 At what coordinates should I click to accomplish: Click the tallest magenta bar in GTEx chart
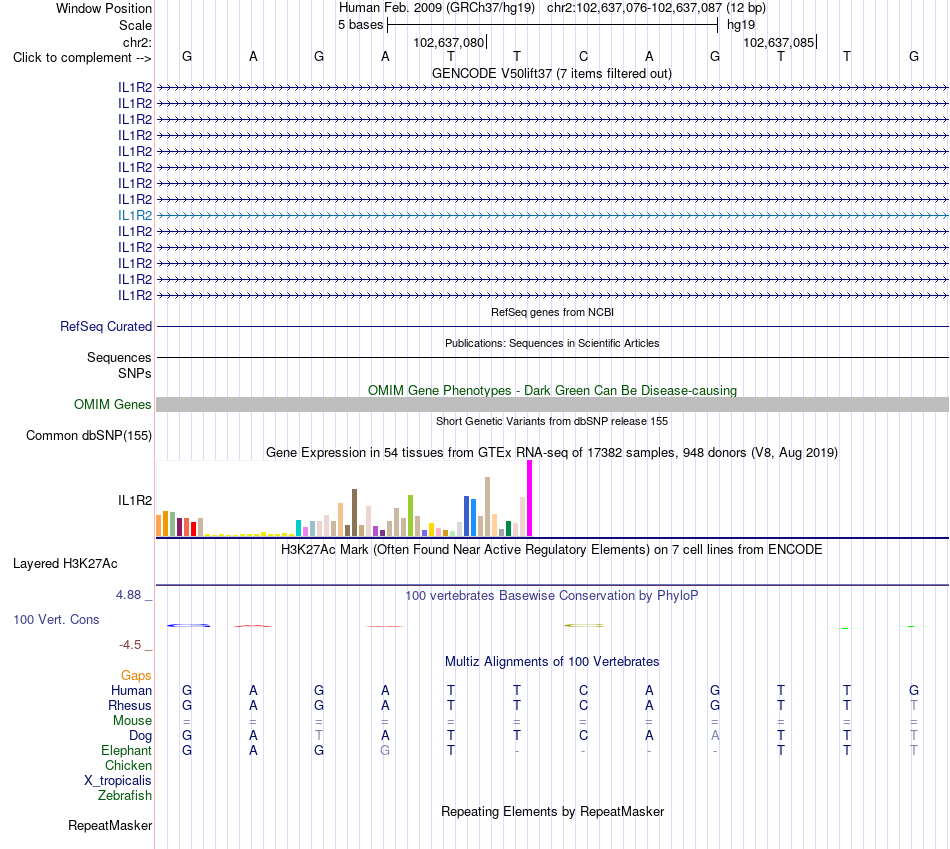530,498
